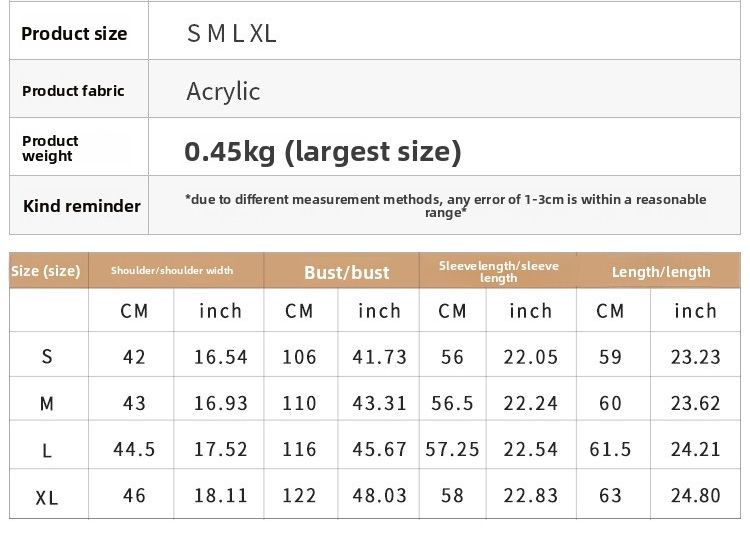Select the Acrylic fabric value
This screenshot has height=543, width=750.
(223, 92)
